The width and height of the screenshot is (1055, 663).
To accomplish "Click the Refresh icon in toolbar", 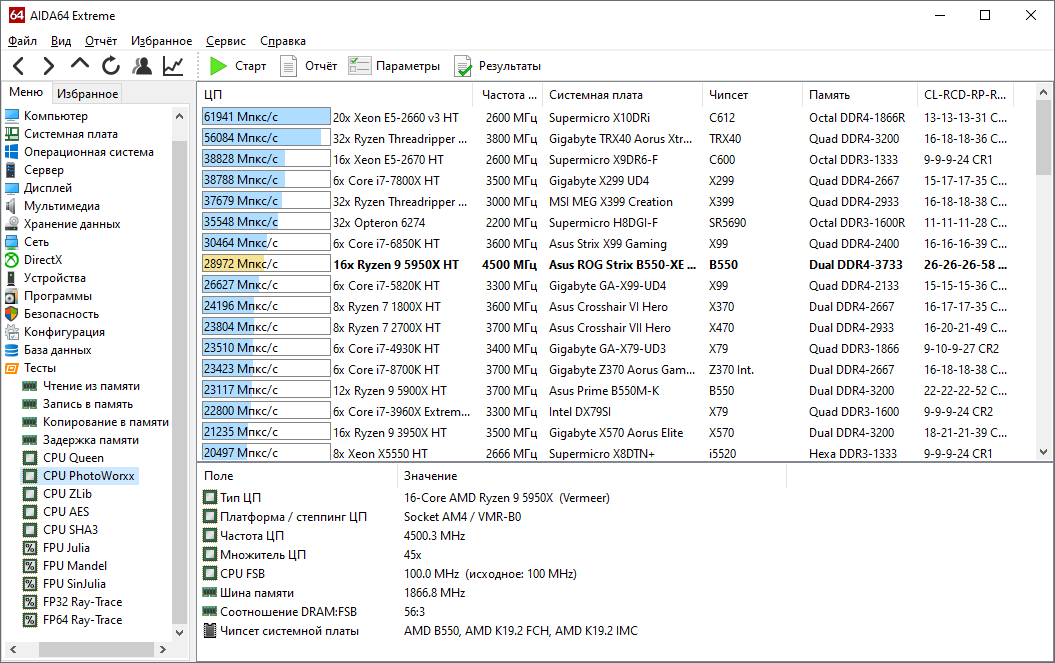I will click(111, 66).
